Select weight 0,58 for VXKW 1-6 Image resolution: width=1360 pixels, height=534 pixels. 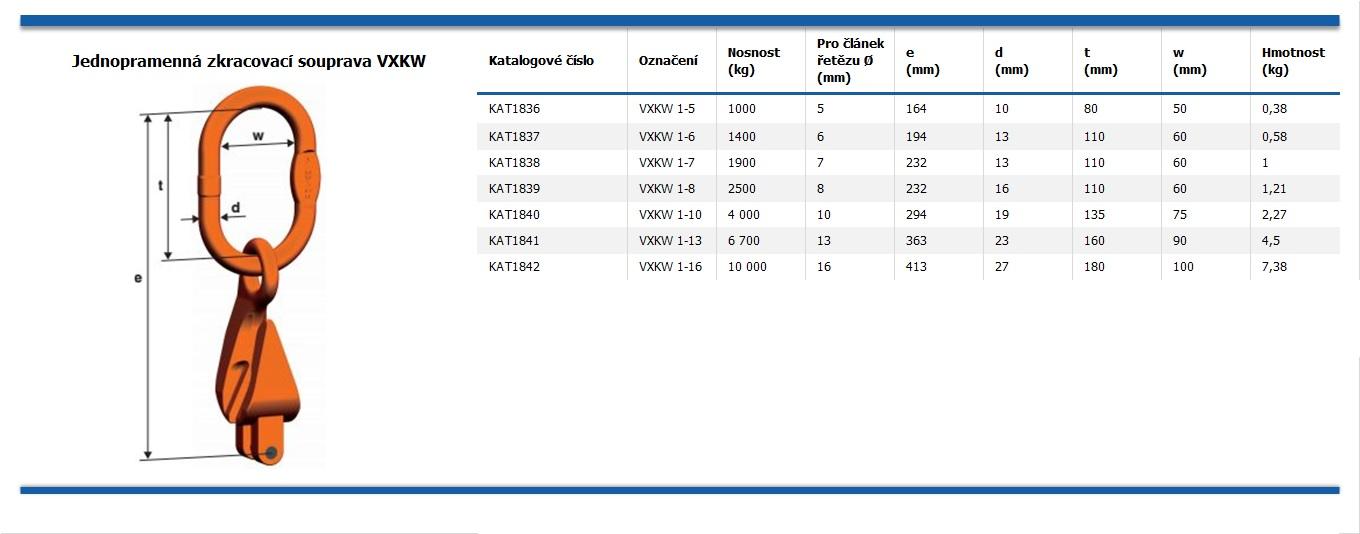[1274, 136]
